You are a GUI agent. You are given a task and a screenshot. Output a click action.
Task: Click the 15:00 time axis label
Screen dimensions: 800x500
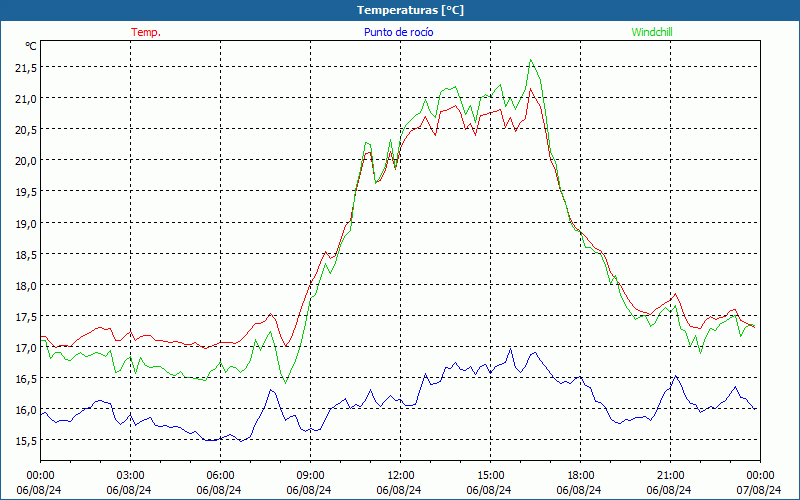490,475
